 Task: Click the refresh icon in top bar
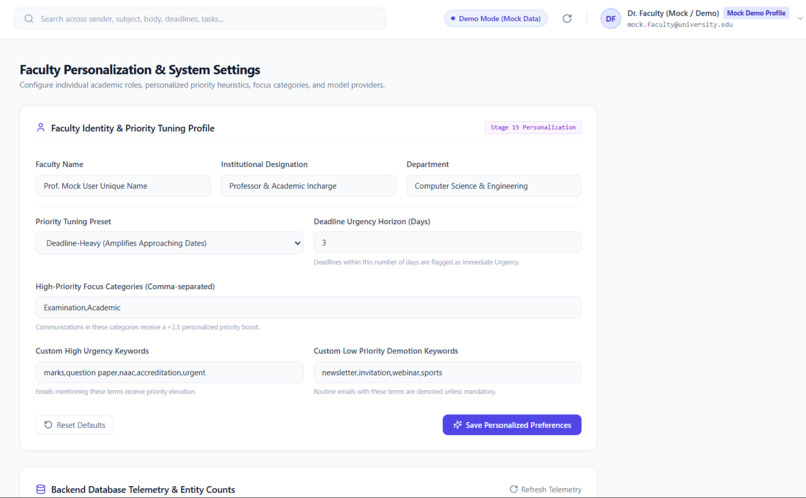tap(567, 19)
